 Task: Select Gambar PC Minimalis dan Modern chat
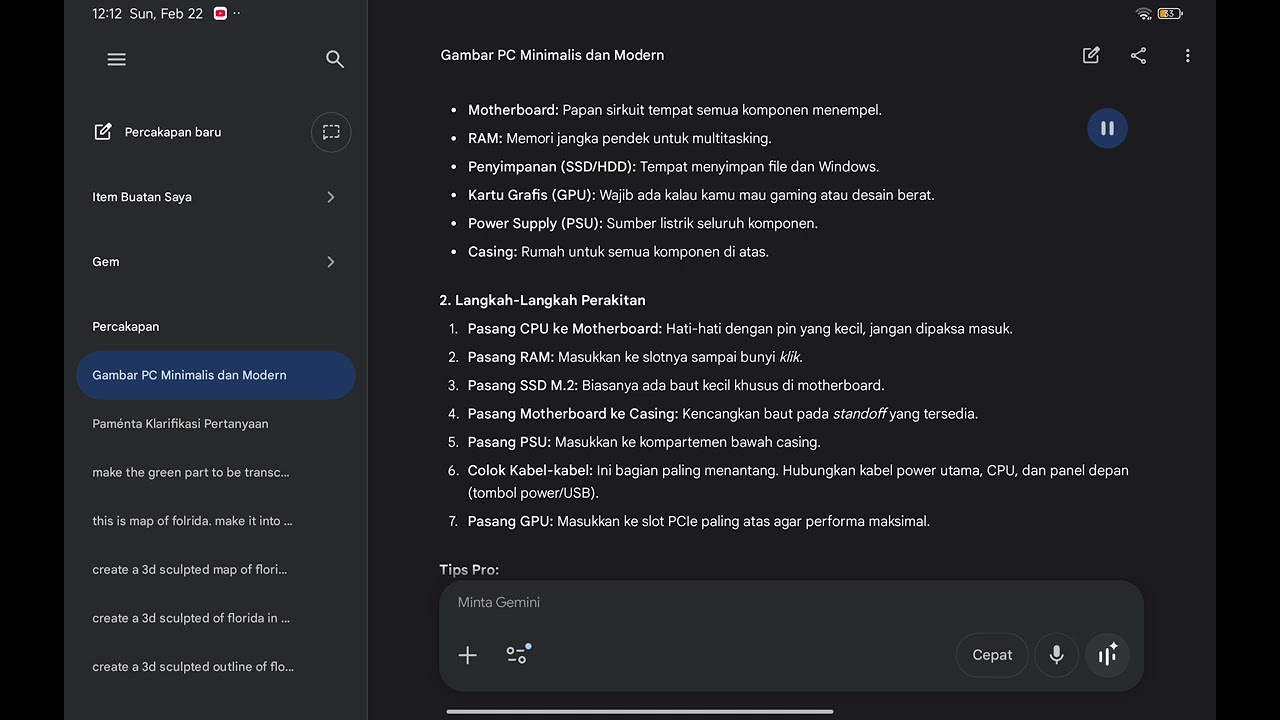coord(216,375)
